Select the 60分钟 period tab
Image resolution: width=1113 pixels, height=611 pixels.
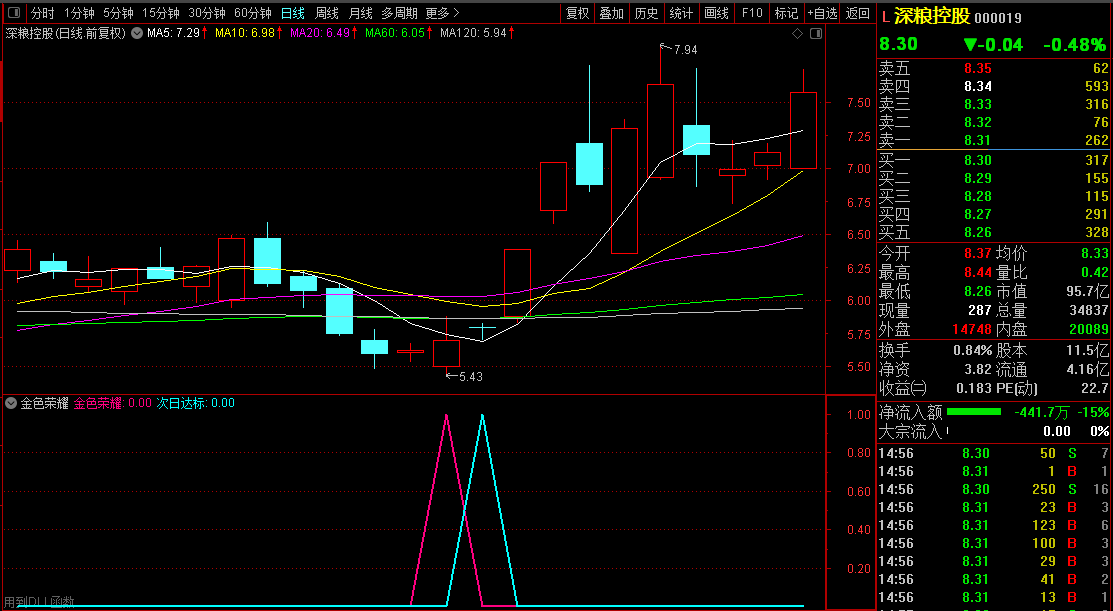[253, 13]
